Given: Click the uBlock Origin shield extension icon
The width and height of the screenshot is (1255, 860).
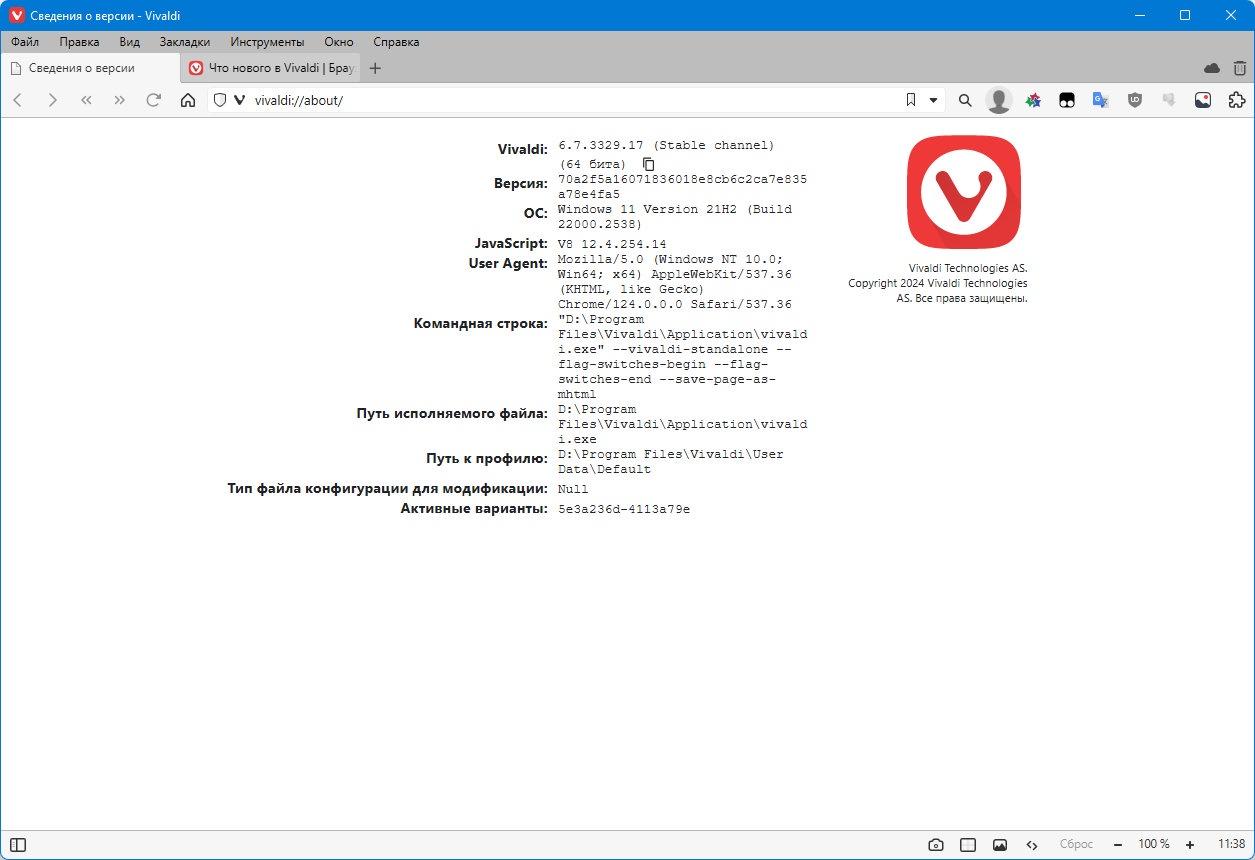Looking at the screenshot, I should coord(1134,100).
